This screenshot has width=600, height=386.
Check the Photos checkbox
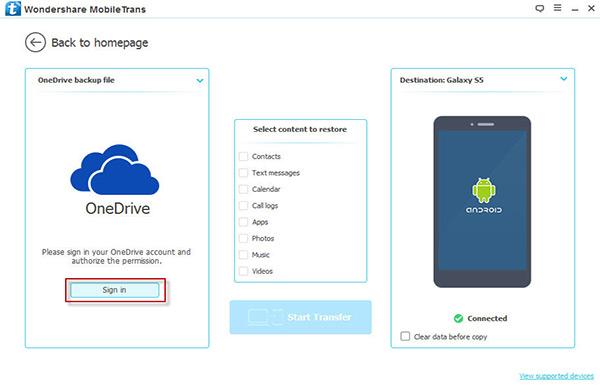(243, 238)
